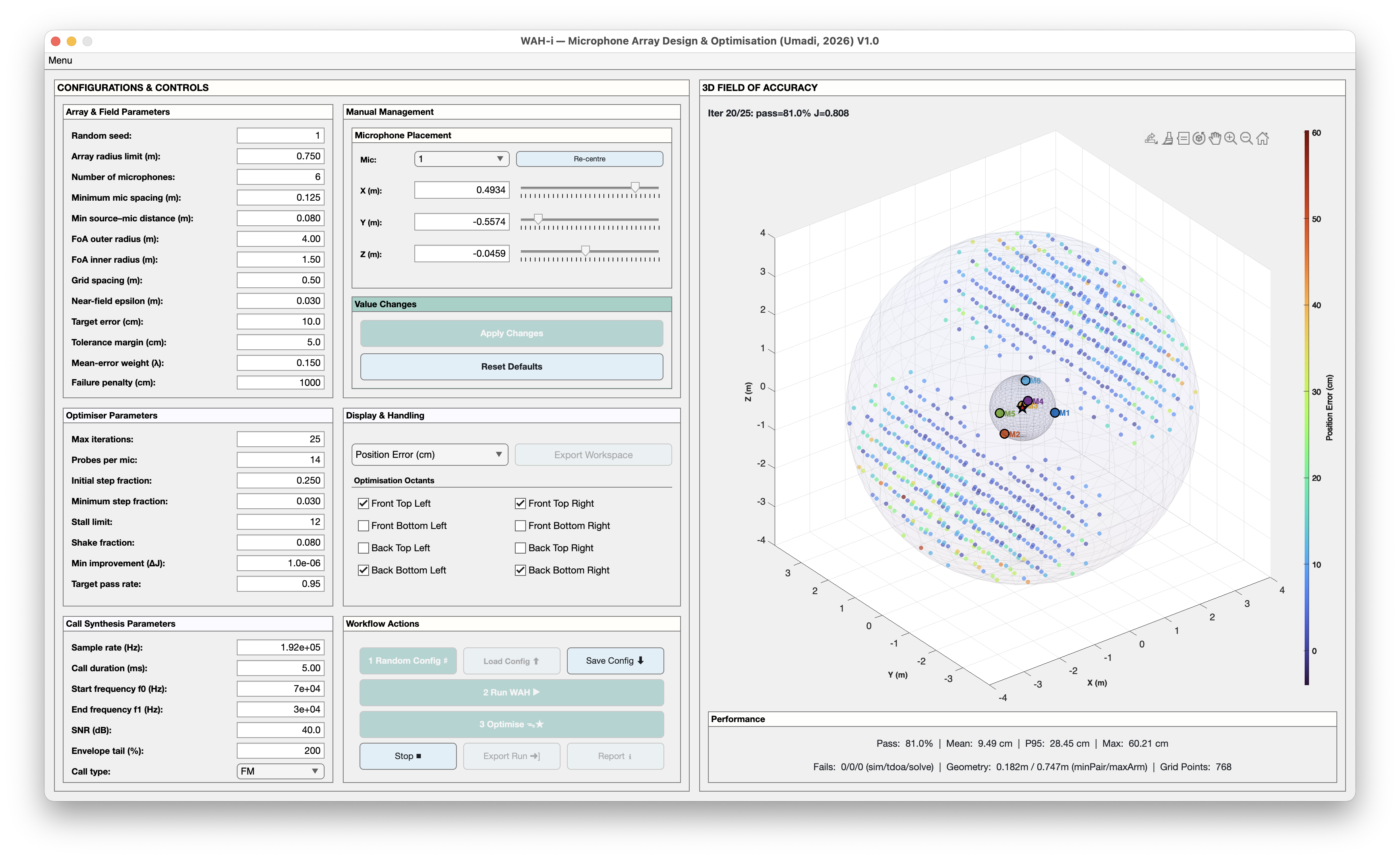The width and height of the screenshot is (1400, 860).
Task: Enable the data tips tool
Action: [1183, 138]
